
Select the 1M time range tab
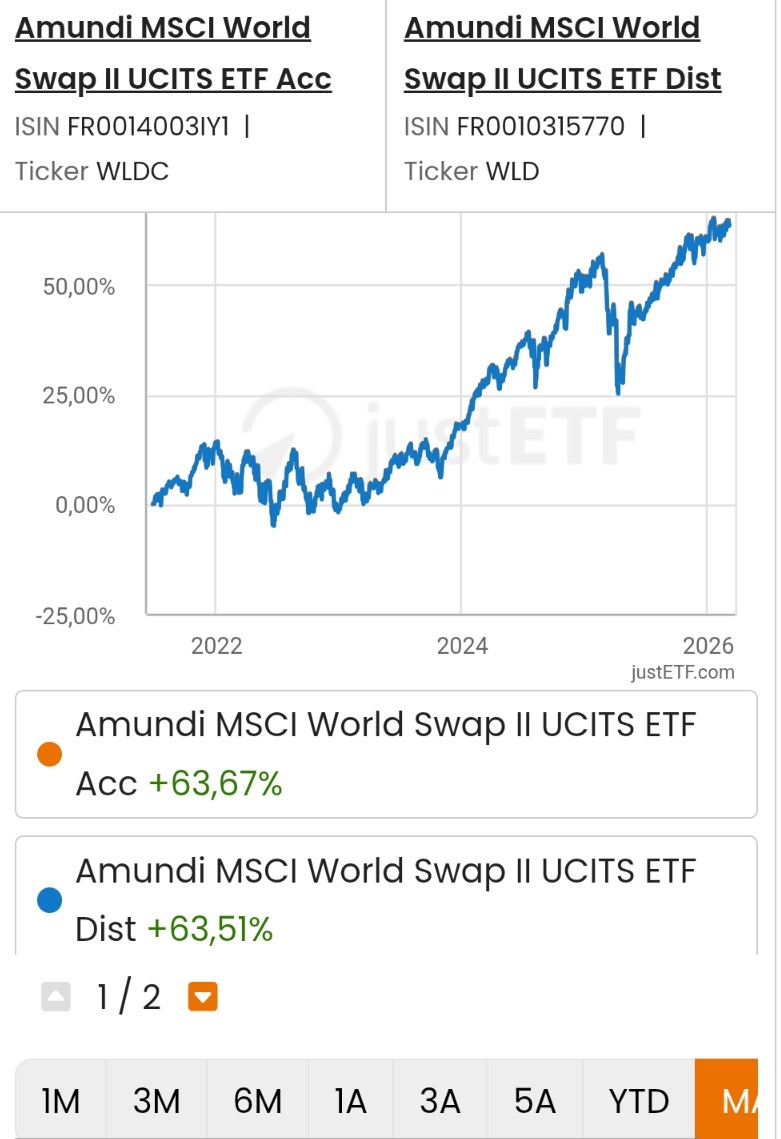[x=61, y=1100]
